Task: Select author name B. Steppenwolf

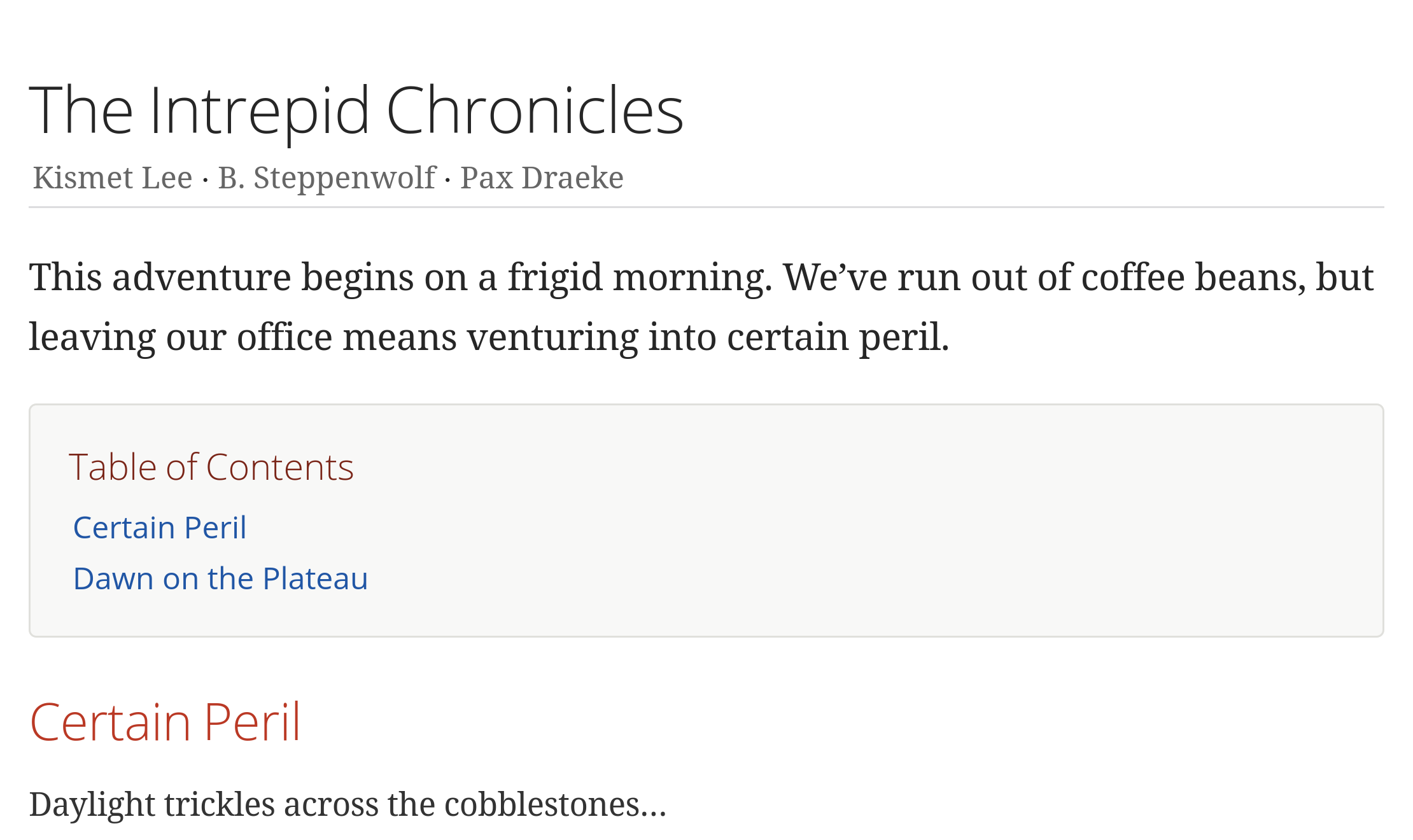Action: click(327, 178)
